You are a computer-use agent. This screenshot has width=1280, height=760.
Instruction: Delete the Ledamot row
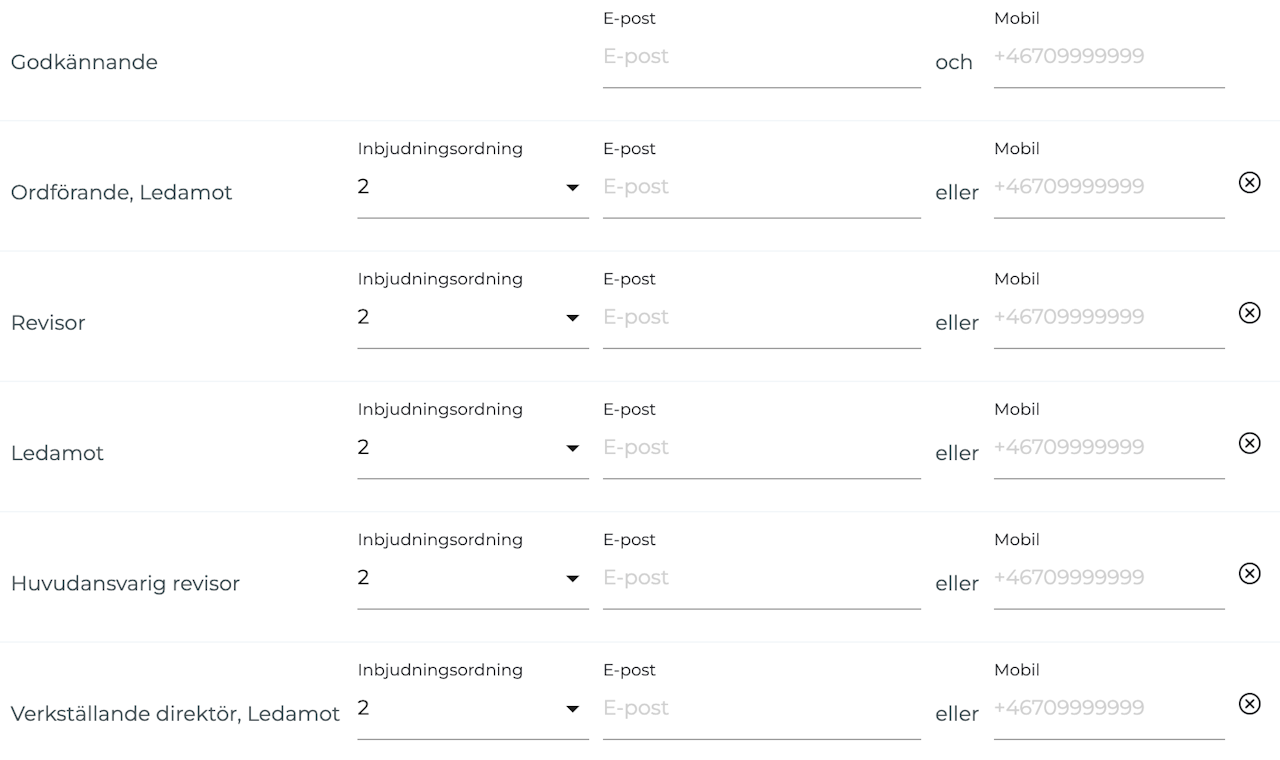click(x=1249, y=443)
